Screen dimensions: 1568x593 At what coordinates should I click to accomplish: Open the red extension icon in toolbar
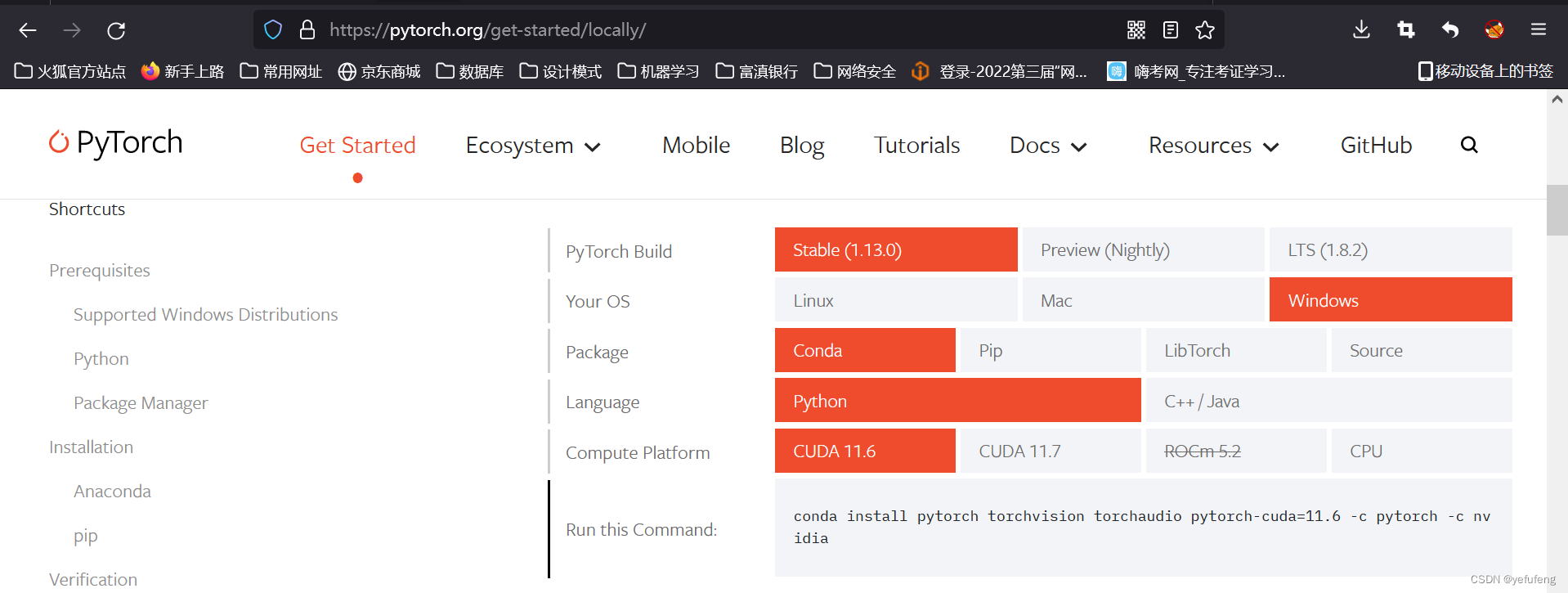pyautogui.click(x=1494, y=30)
